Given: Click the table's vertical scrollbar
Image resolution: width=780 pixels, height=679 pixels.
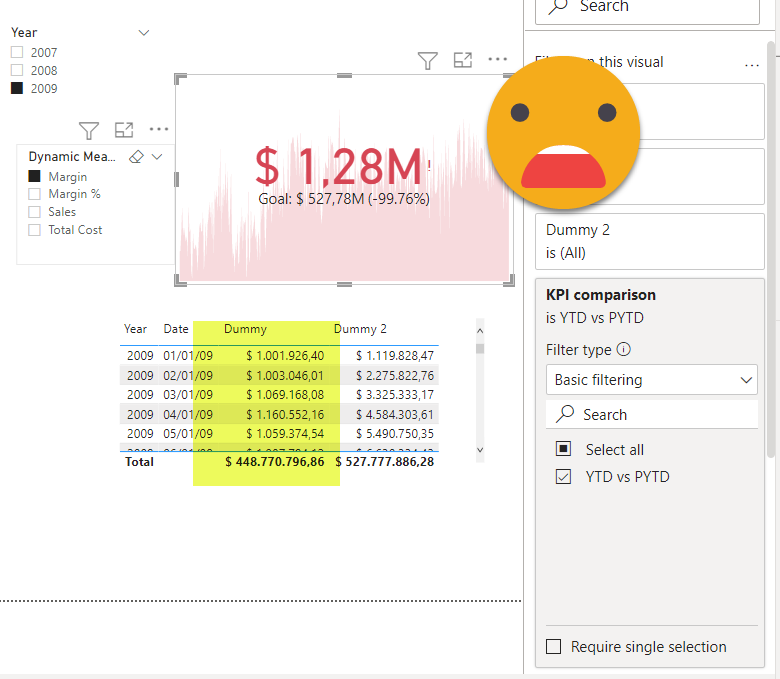Looking at the screenshot, I should click(480, 390).
